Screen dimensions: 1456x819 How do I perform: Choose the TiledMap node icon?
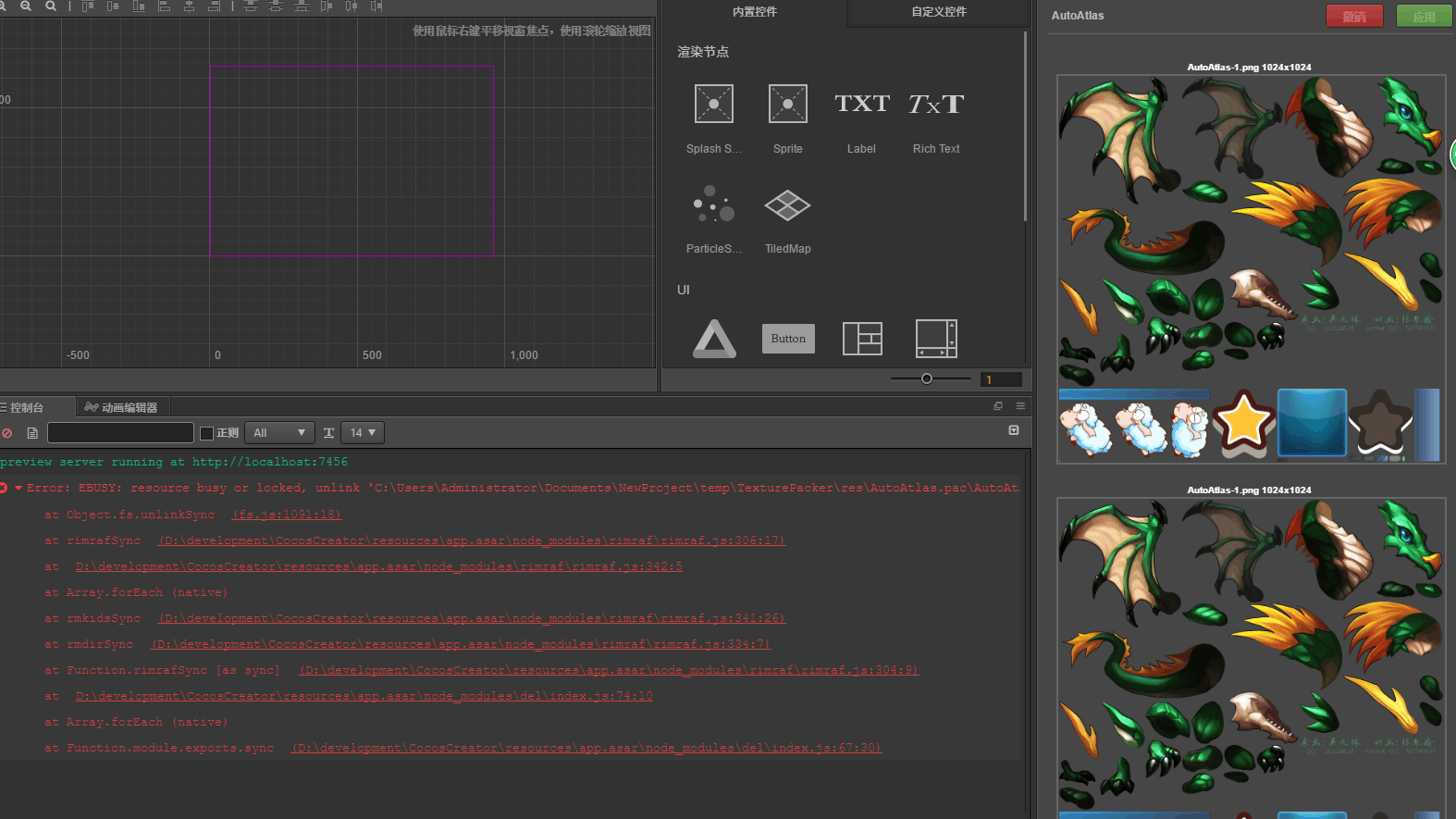[788, 205]
